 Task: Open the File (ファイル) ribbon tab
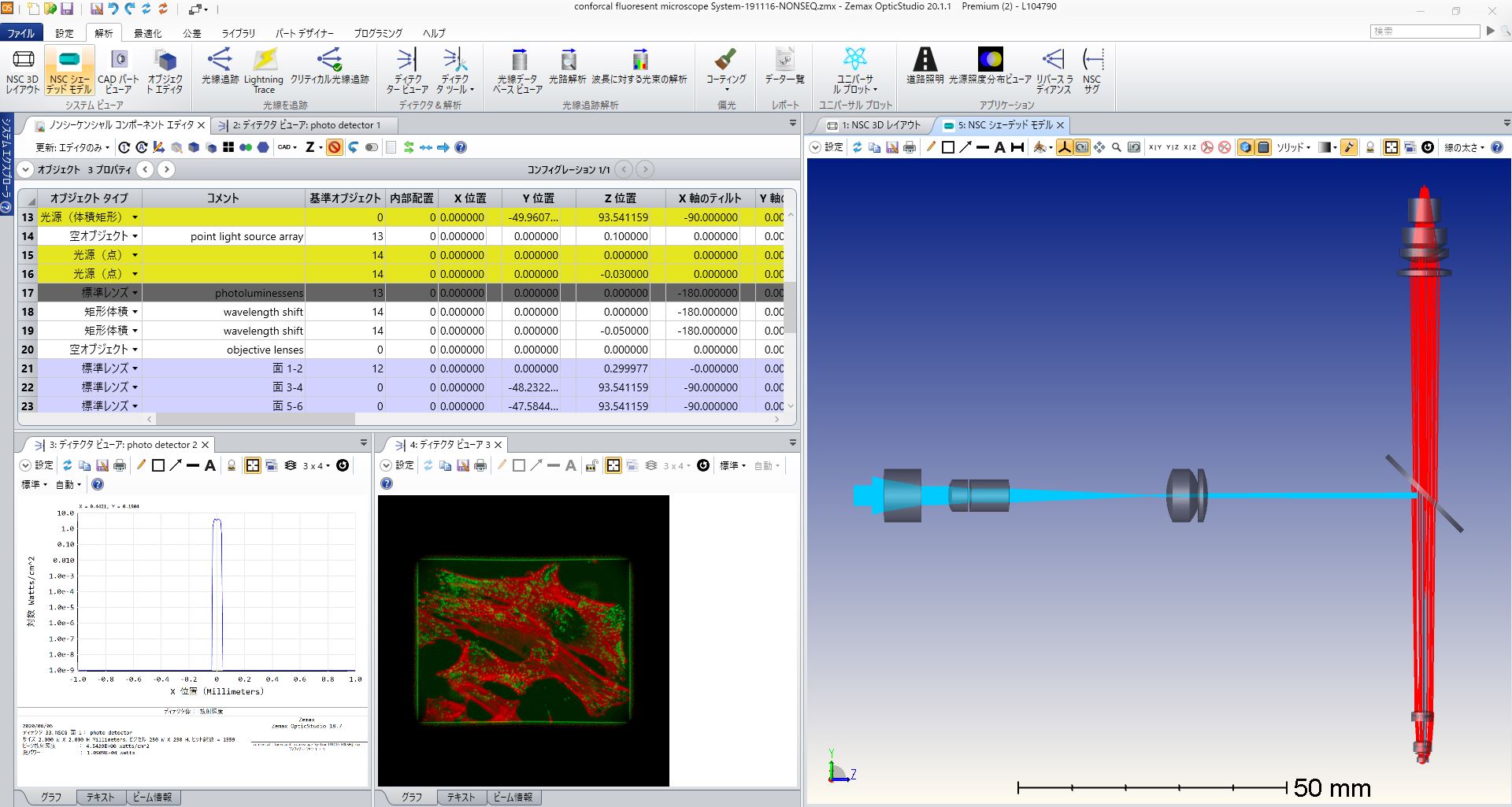21,33
